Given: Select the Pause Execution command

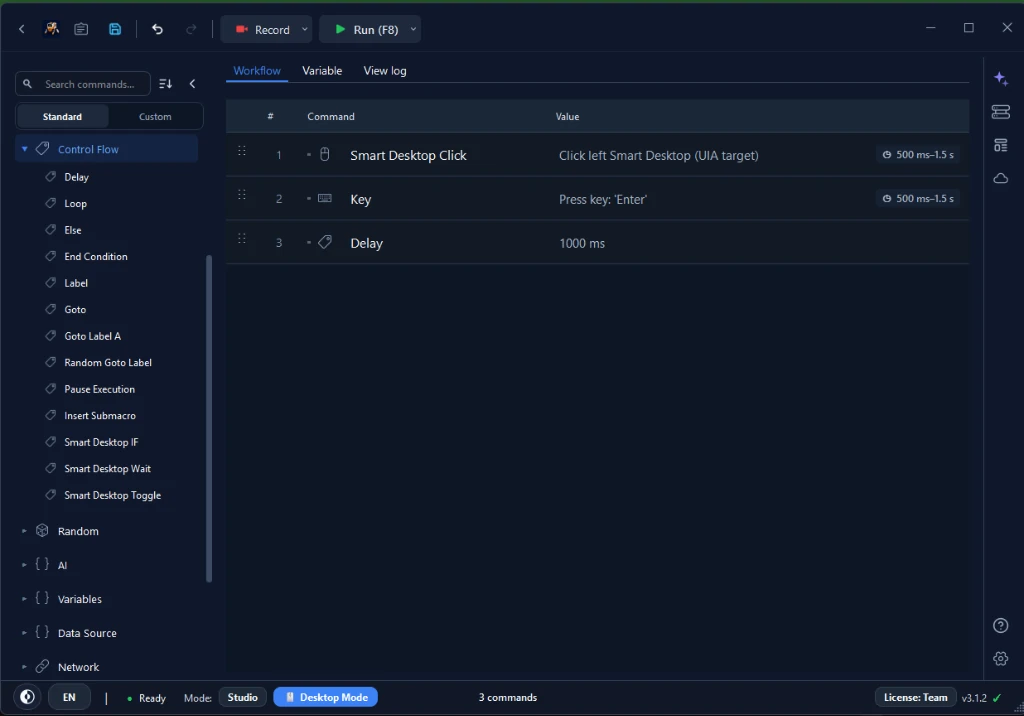Looking at the screenshot, I should coord(99,389).
